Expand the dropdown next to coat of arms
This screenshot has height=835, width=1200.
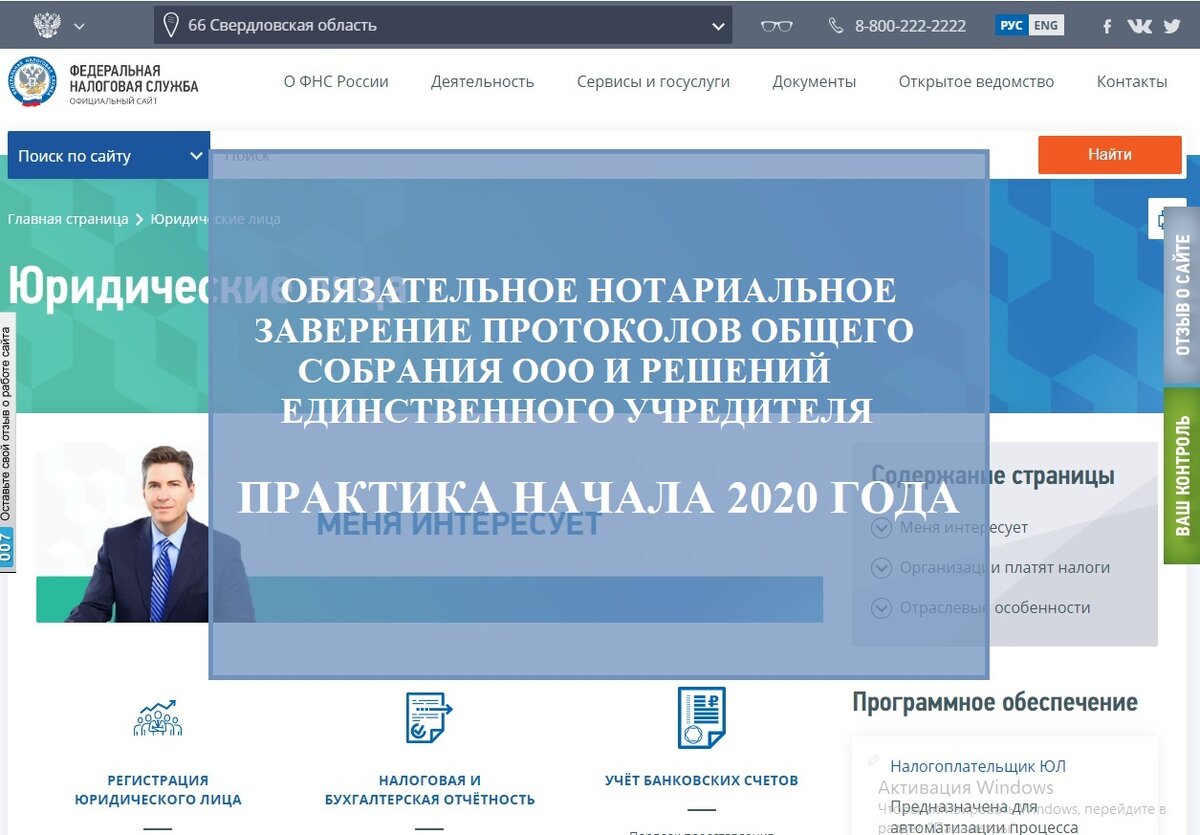click(x=80, y=26)
